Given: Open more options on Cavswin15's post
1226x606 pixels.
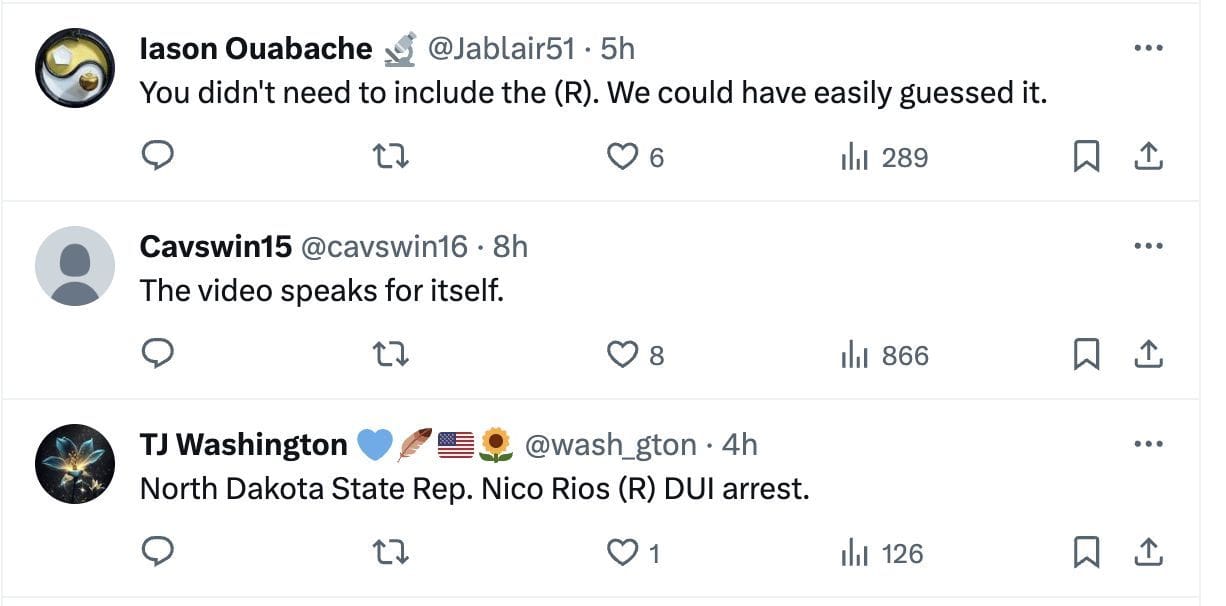Looking at the screenshot, I should point(1150,245).
